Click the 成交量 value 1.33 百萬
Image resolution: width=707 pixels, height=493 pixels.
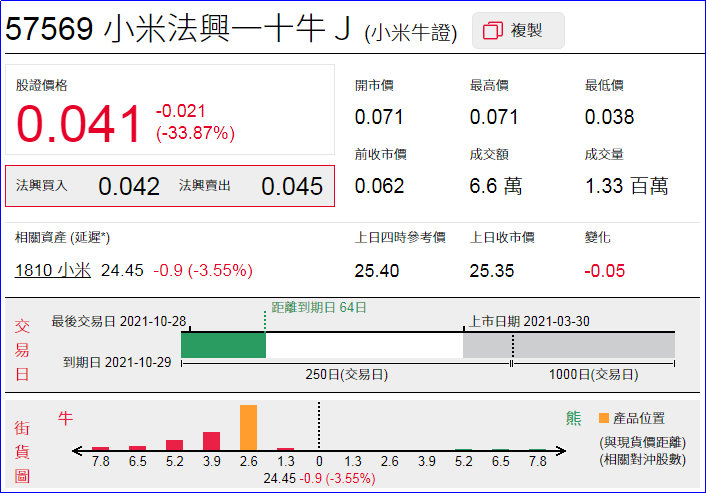[626, 186]
